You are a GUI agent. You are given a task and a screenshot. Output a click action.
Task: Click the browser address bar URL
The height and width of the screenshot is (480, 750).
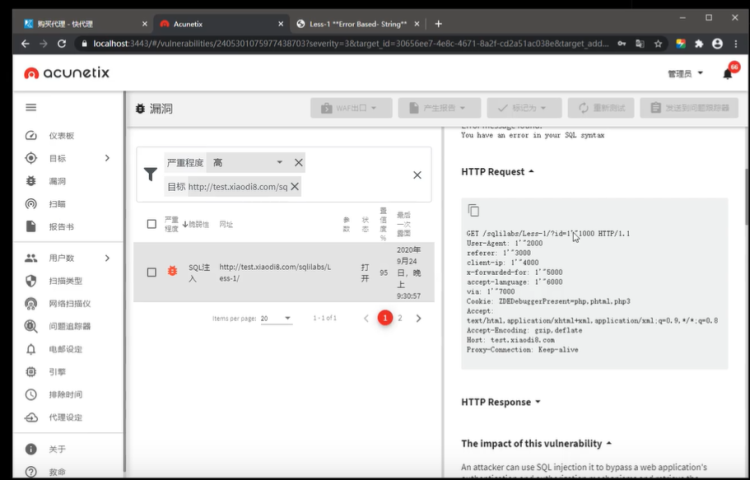(351, 44)
